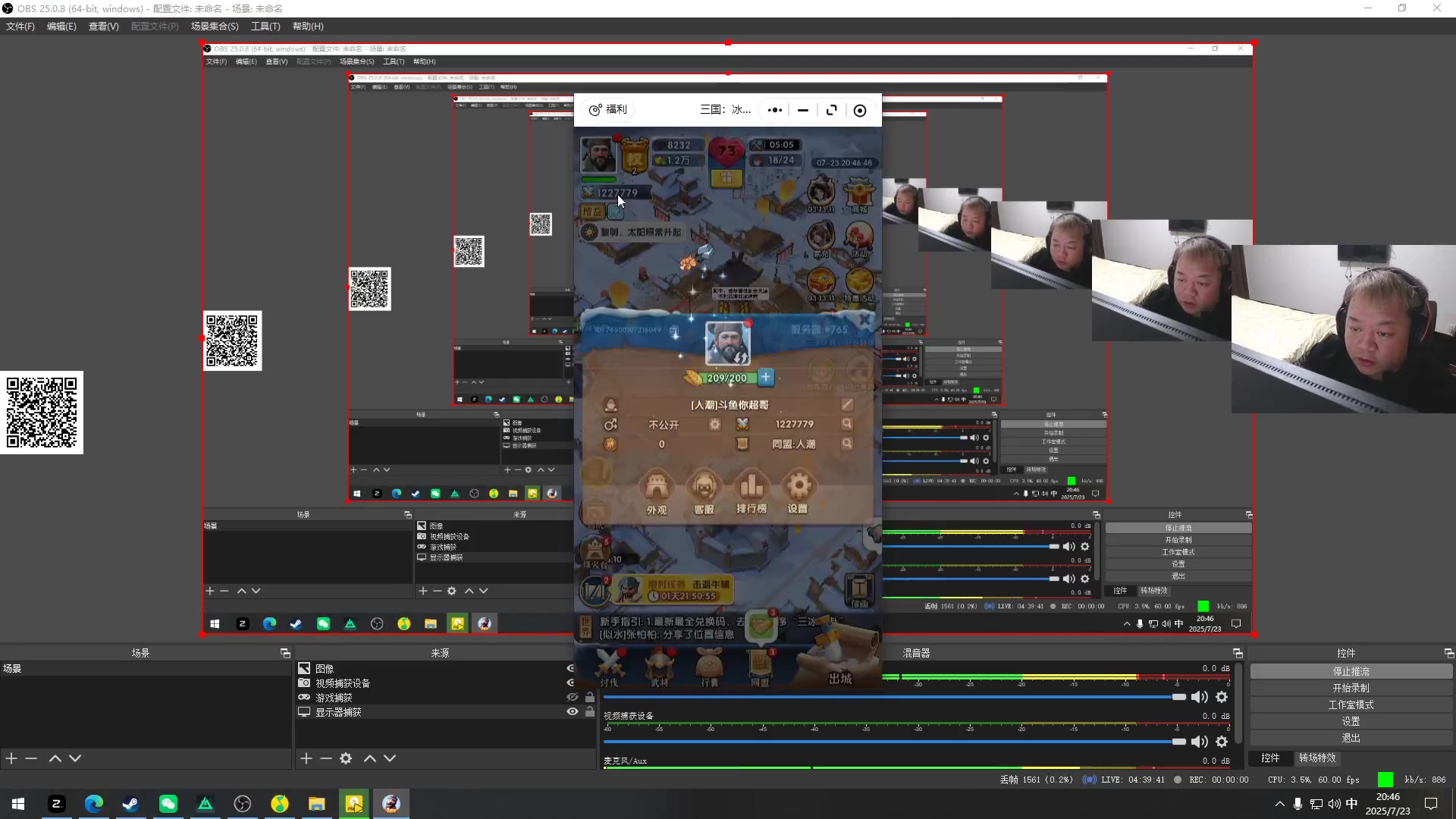Open Microsoft Edge from the taskbar

tap(93, 804)
